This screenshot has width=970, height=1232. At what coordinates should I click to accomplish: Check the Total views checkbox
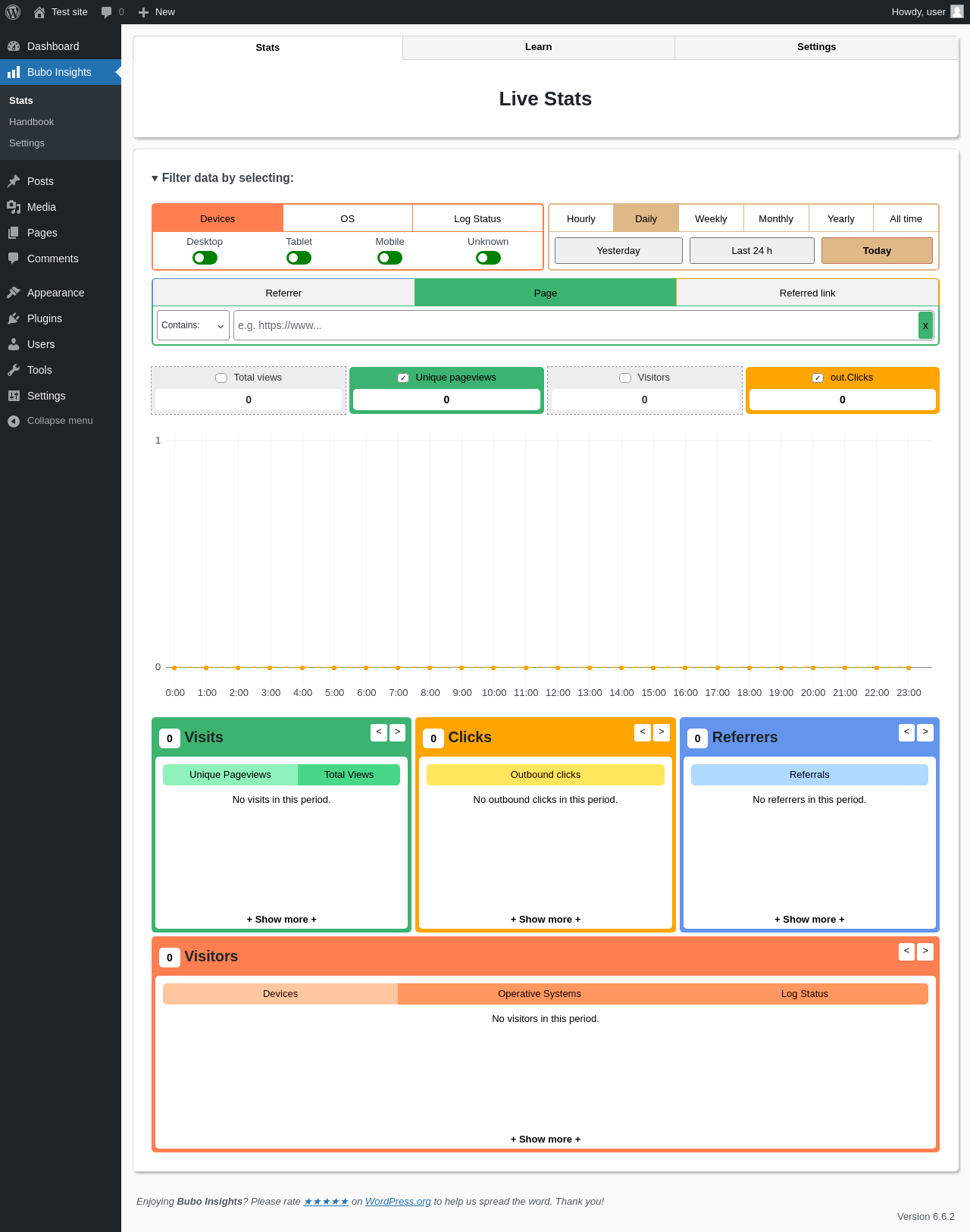point(221,378)
